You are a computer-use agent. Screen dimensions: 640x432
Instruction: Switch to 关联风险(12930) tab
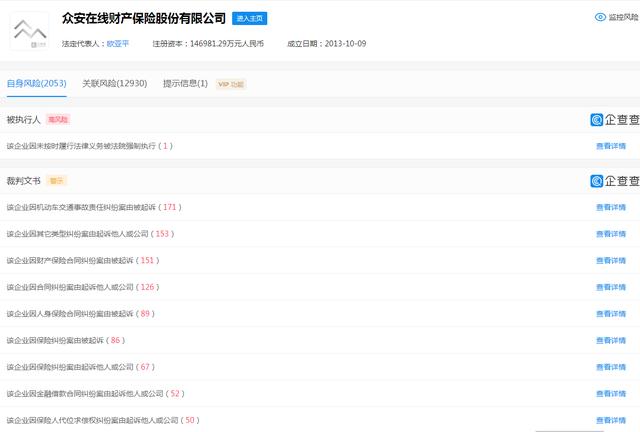115,84
